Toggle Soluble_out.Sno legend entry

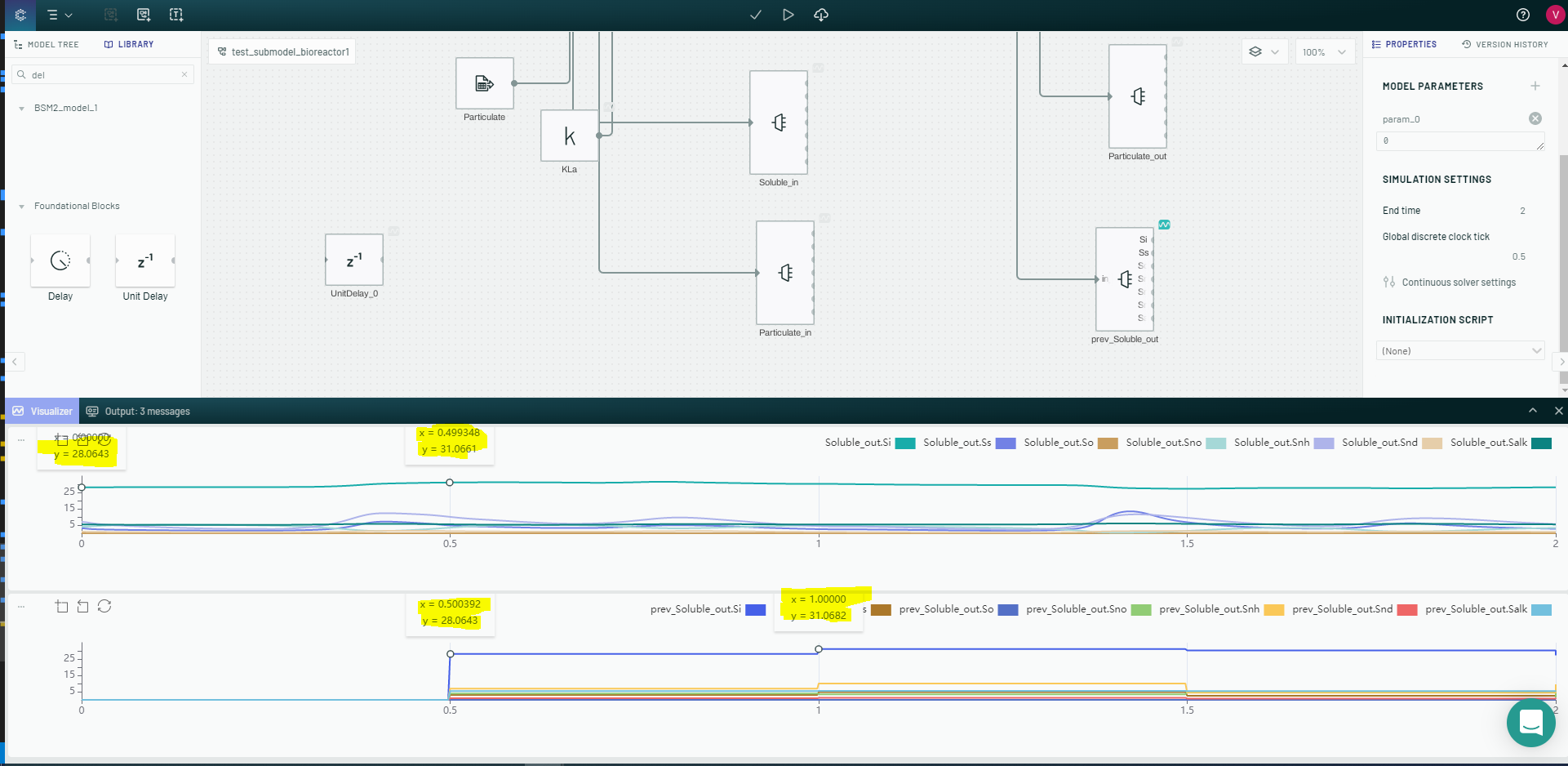click(1175, 443)
